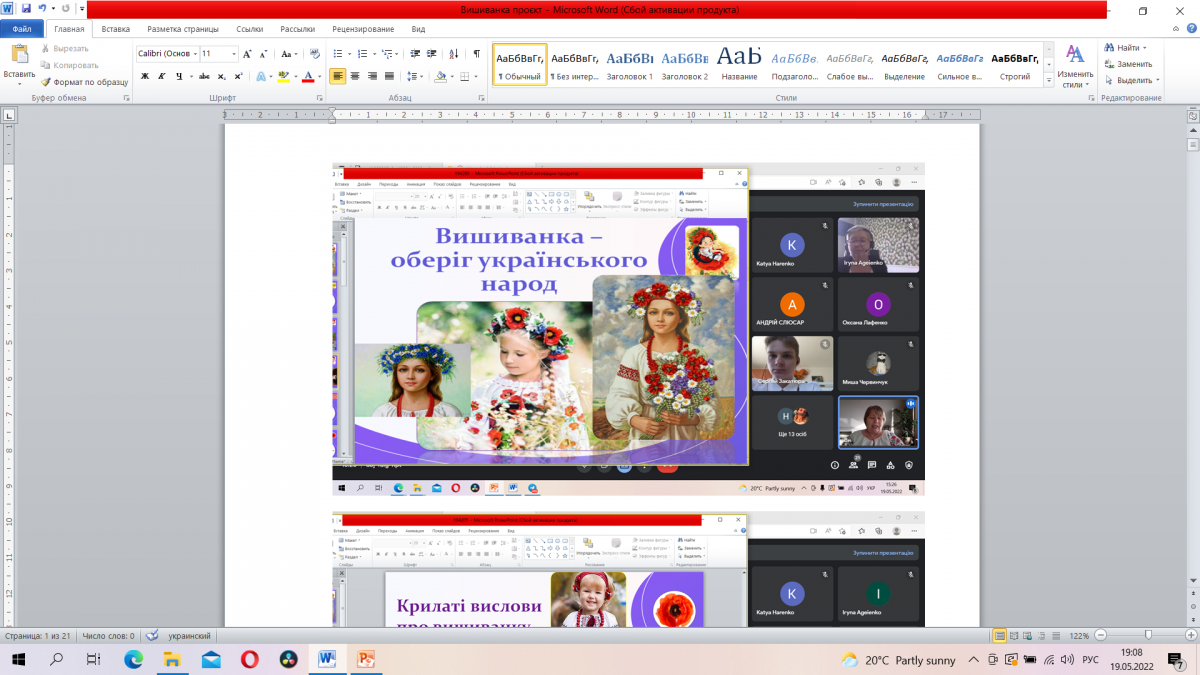Viewport: 1200px width, 675px height.
Task: Click the Format Painter brush icon
Action: 46,82
